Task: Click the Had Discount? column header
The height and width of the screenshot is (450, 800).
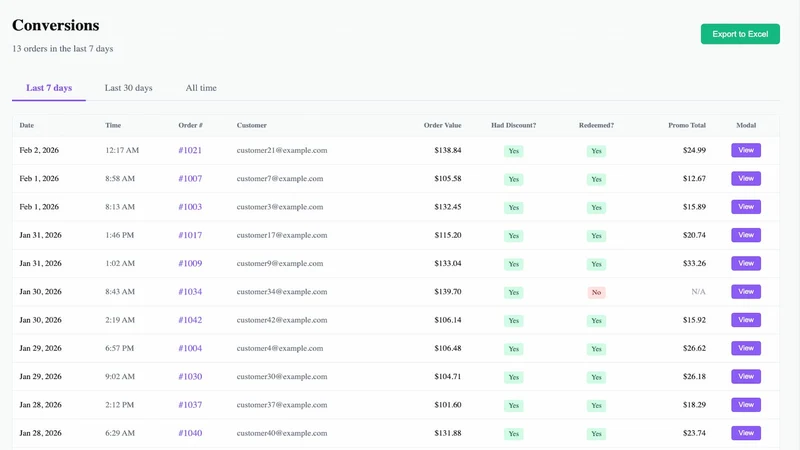Action: coord(513,125)
